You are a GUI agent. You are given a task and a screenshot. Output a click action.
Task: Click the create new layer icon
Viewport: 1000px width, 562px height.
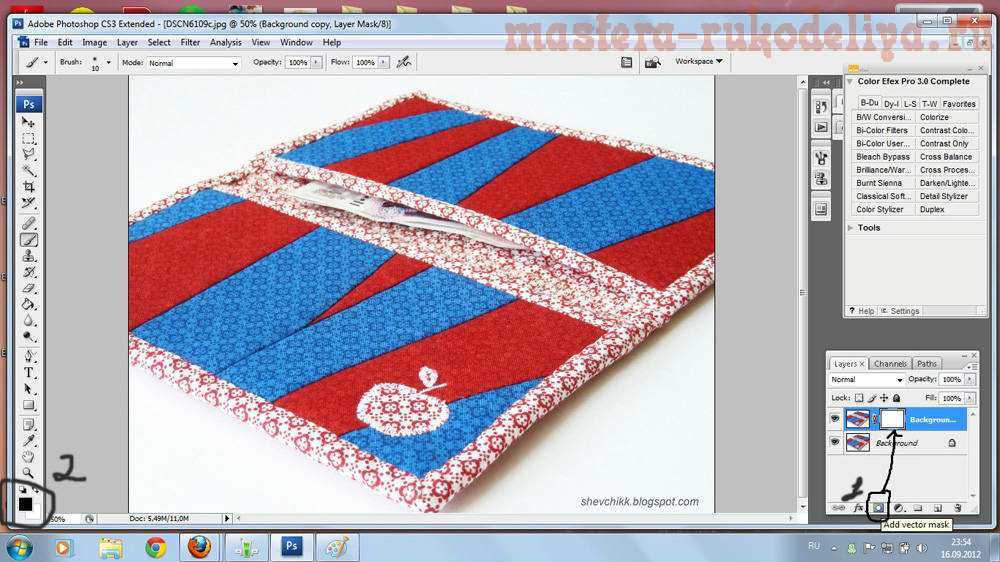click(x=938, y=508)
